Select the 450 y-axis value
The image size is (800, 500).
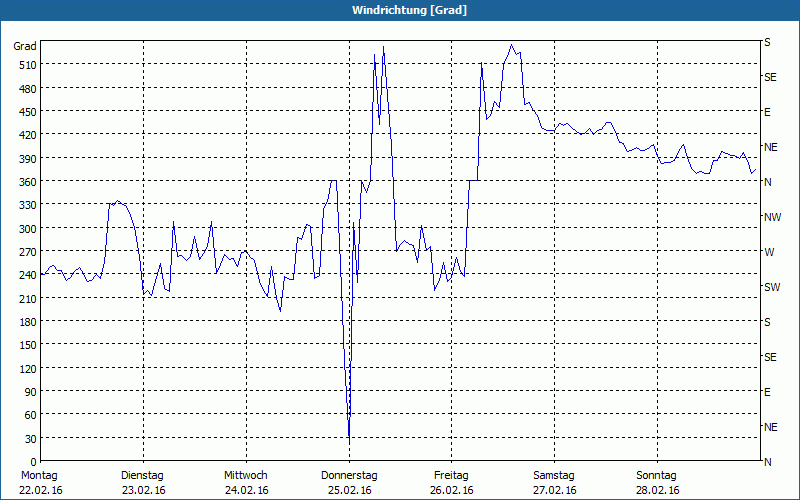click(28, 112)
